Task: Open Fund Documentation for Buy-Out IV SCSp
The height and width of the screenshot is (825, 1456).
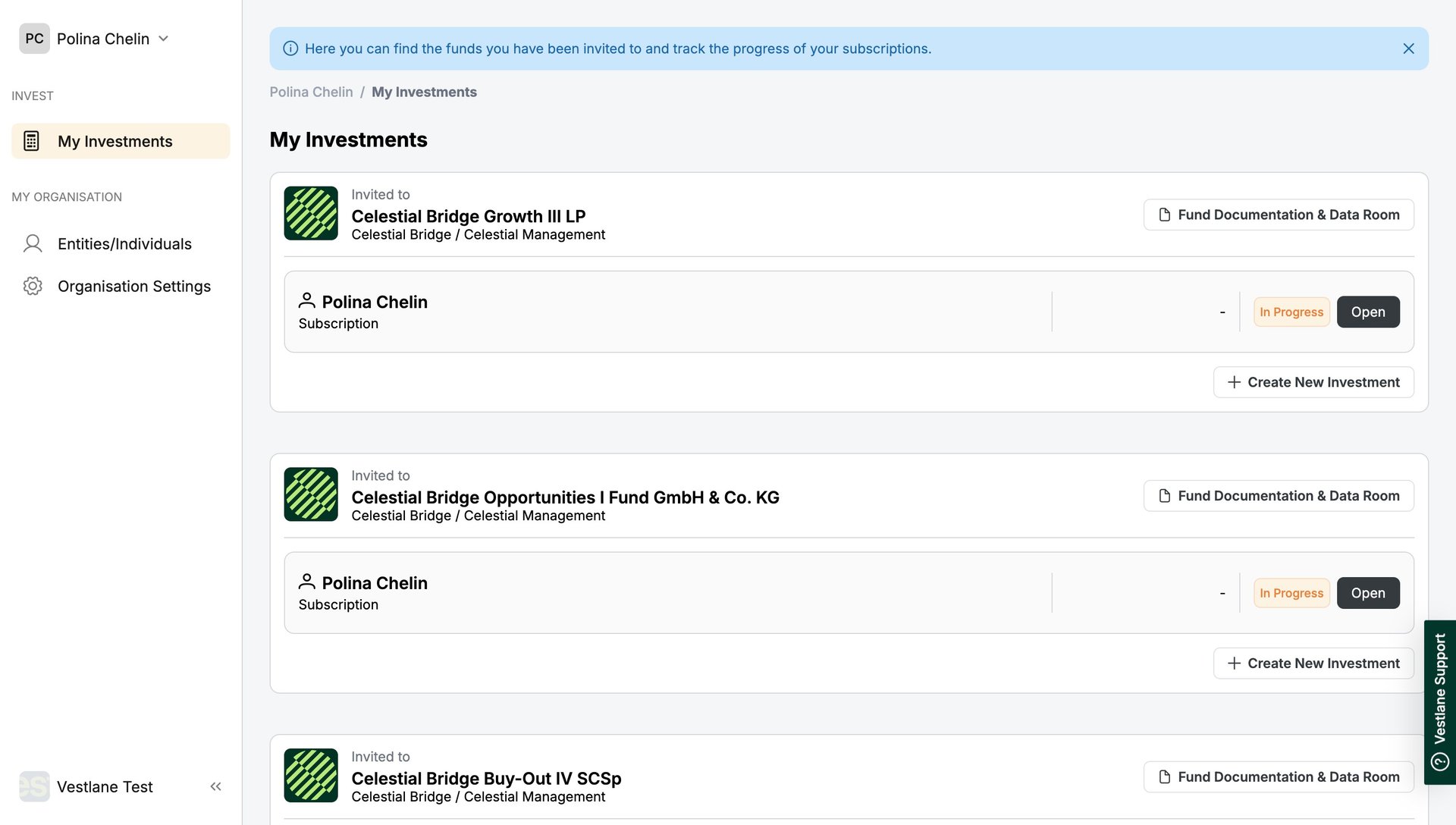Action: (x=1278, y=776)
